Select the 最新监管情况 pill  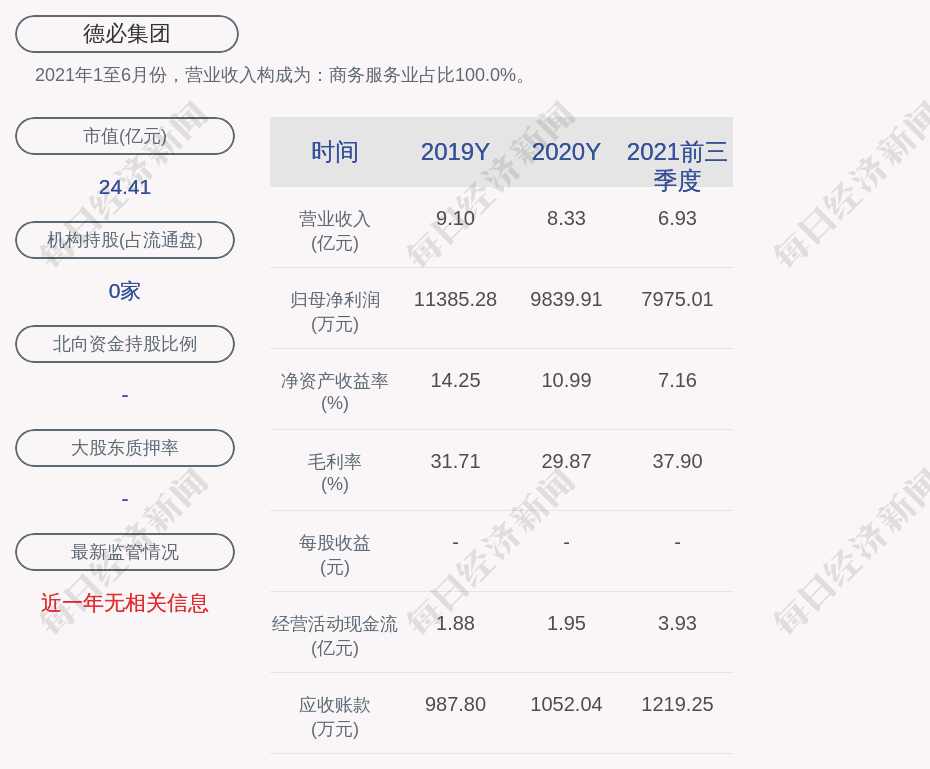click(x=125, y=552)
